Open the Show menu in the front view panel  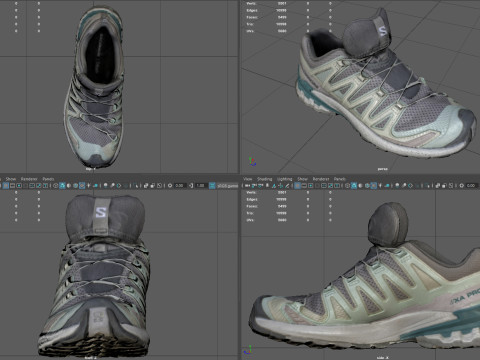tap(11, 179)
